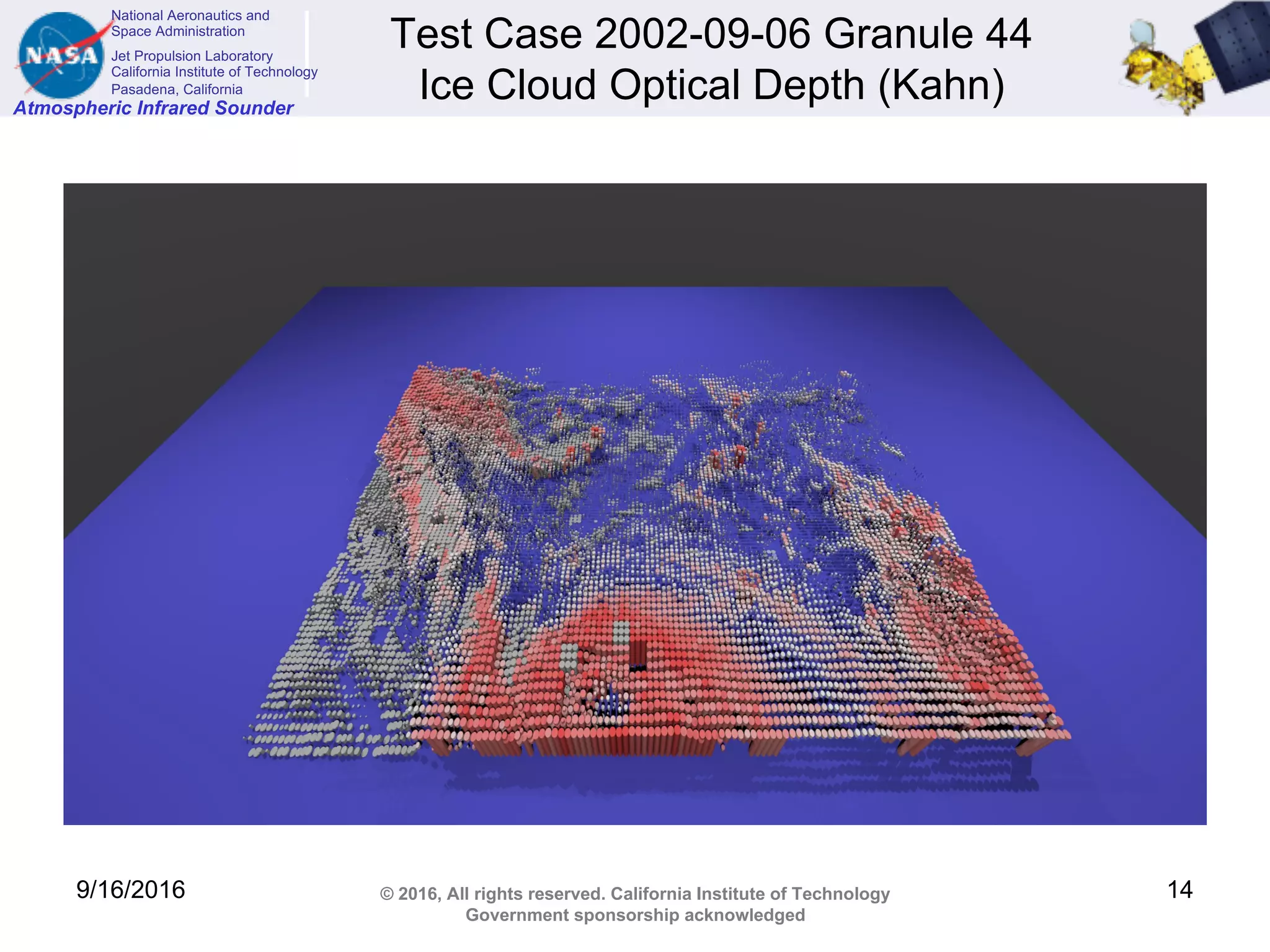
Task: Click "Government sponsorship acknowledged" footer text
Action: pos(635,915)
